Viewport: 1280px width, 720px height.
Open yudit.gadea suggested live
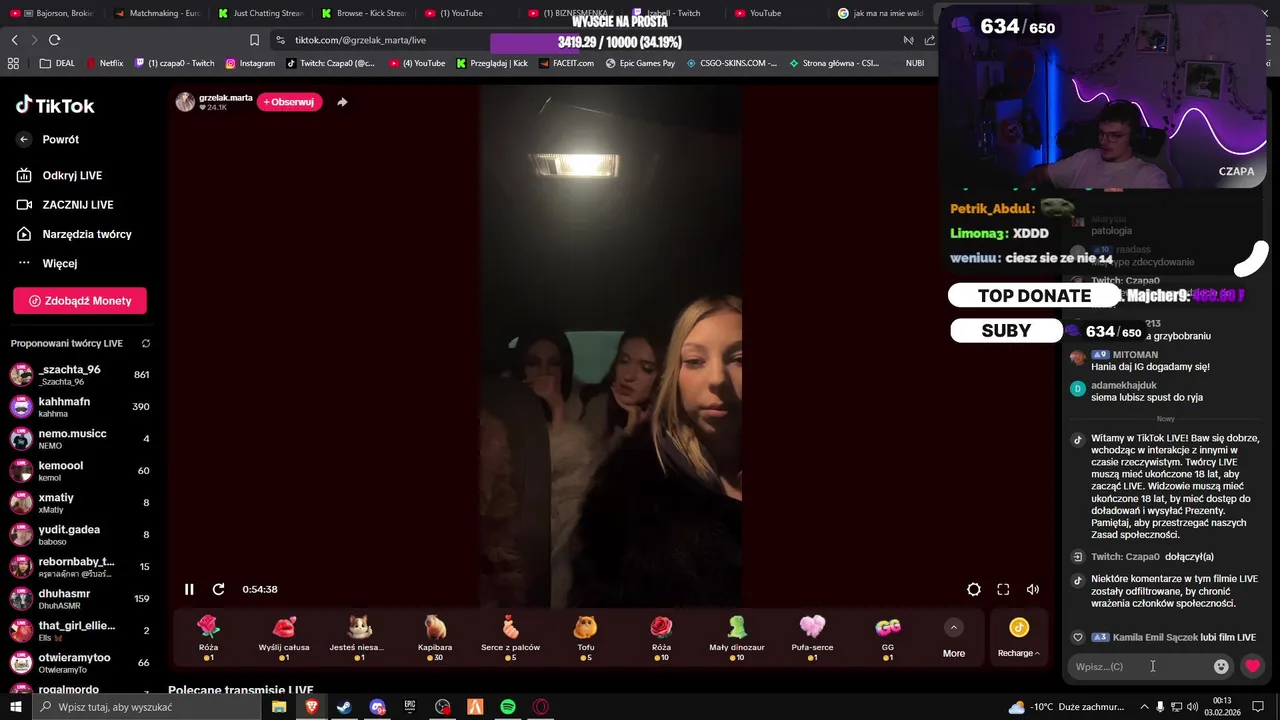click(80, 535)
